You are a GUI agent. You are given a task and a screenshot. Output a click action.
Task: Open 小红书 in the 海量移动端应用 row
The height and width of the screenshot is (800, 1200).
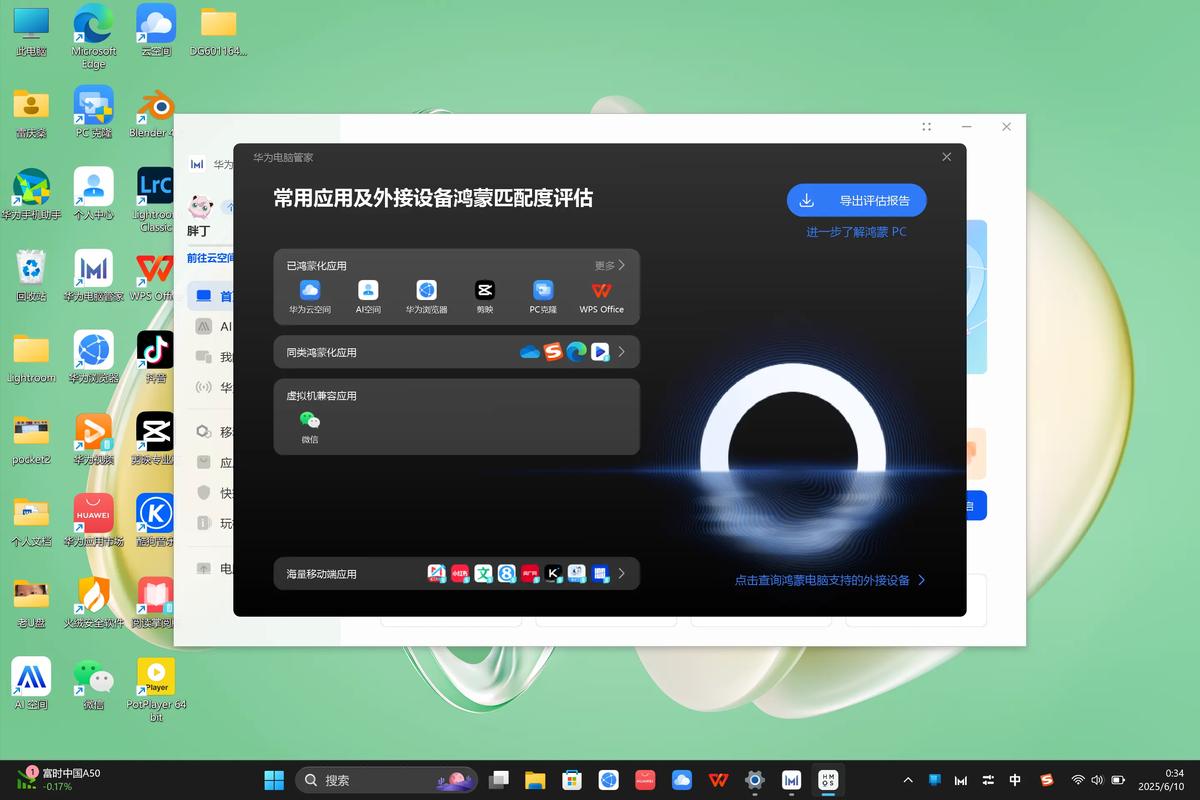click(x=459, y=573)
